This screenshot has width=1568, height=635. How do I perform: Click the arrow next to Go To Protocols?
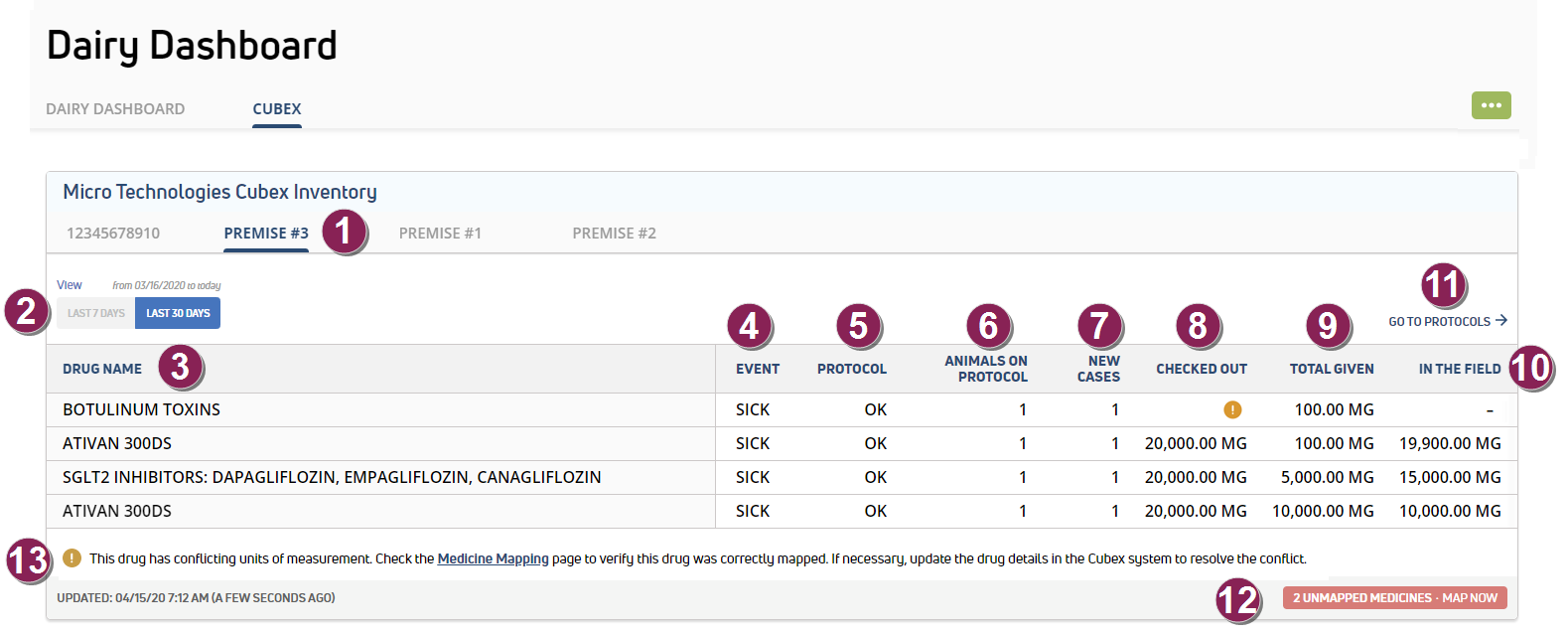(1501, 320)
